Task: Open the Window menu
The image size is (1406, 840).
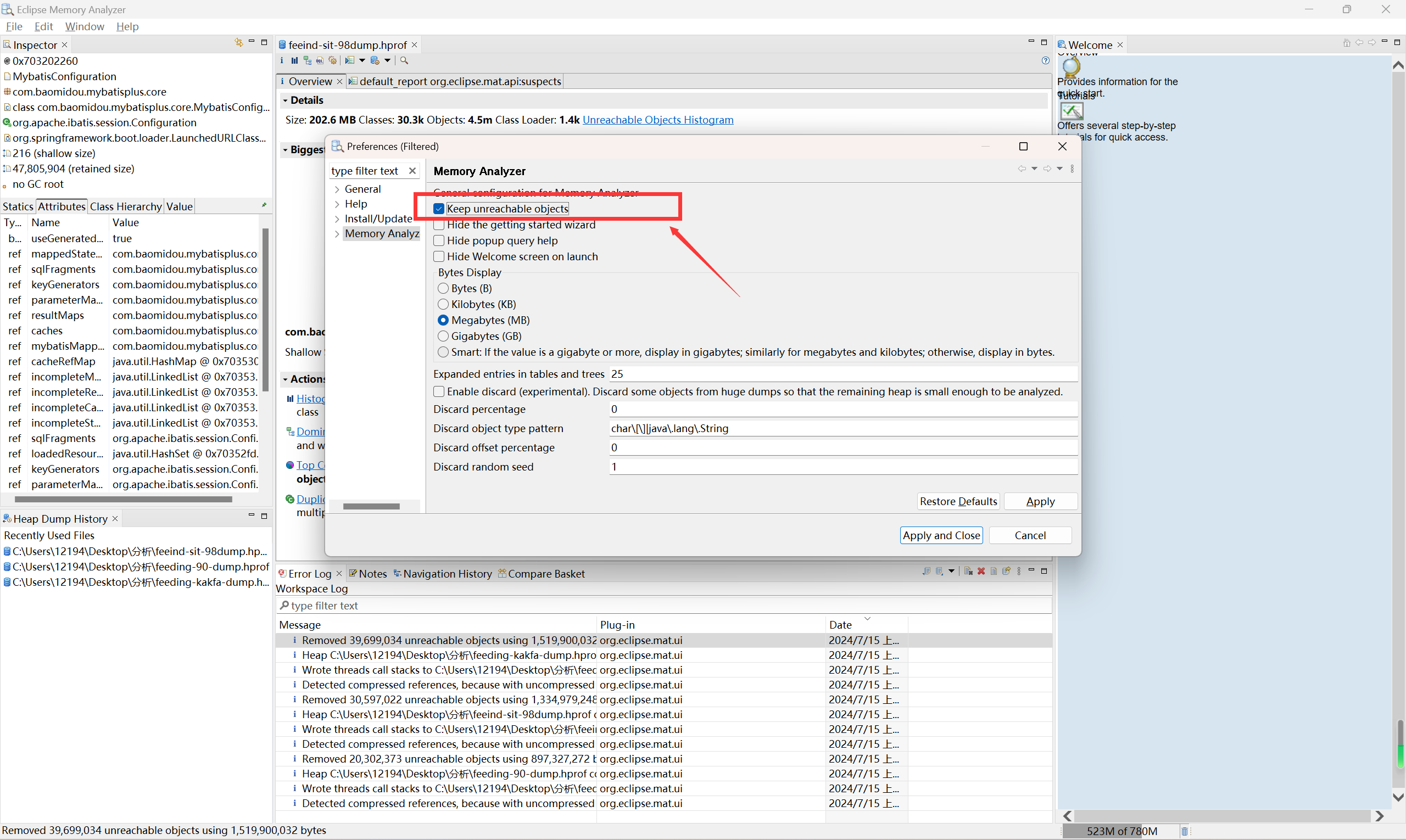Action: pos(85,26)
